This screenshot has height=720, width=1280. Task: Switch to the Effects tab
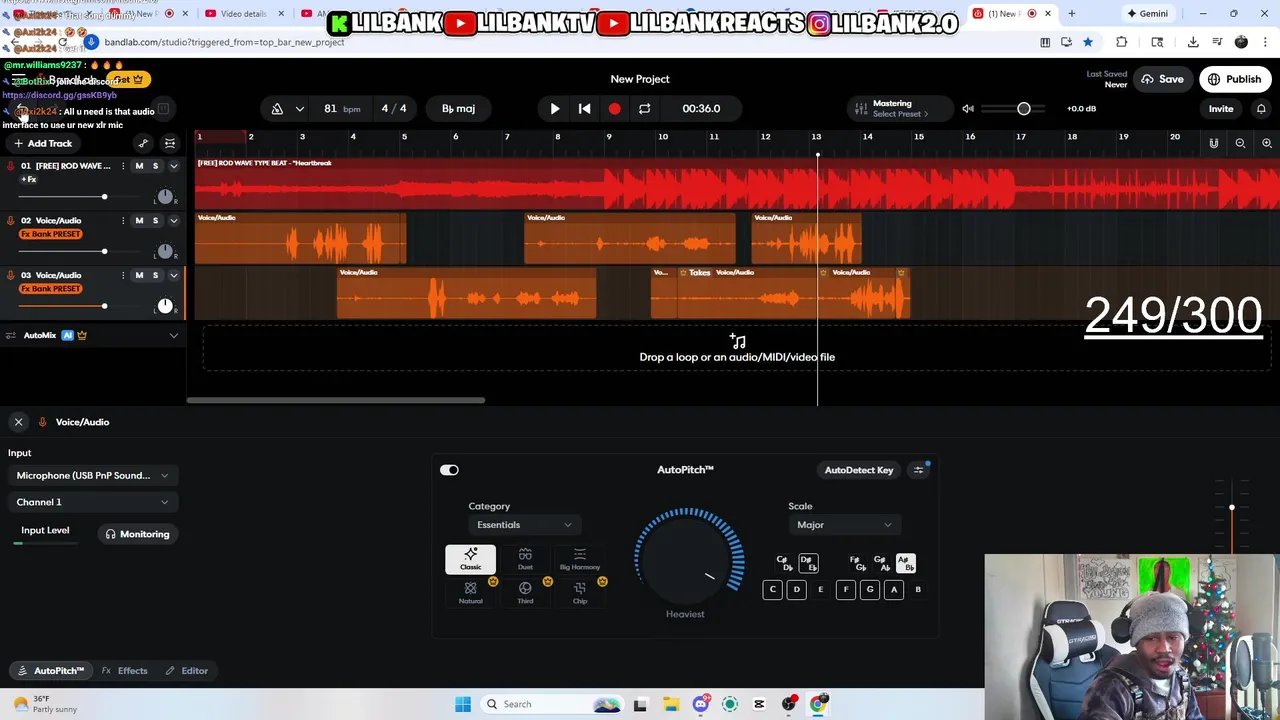pyautogui.click(x=125, y=671)
